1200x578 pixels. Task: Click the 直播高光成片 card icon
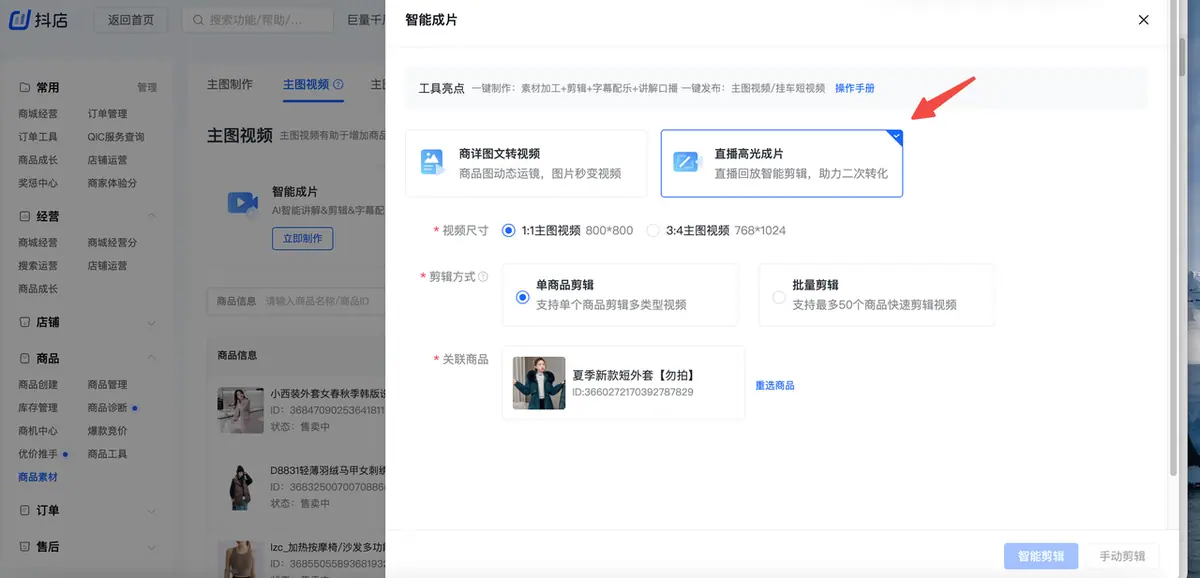[x=686, y=162]
